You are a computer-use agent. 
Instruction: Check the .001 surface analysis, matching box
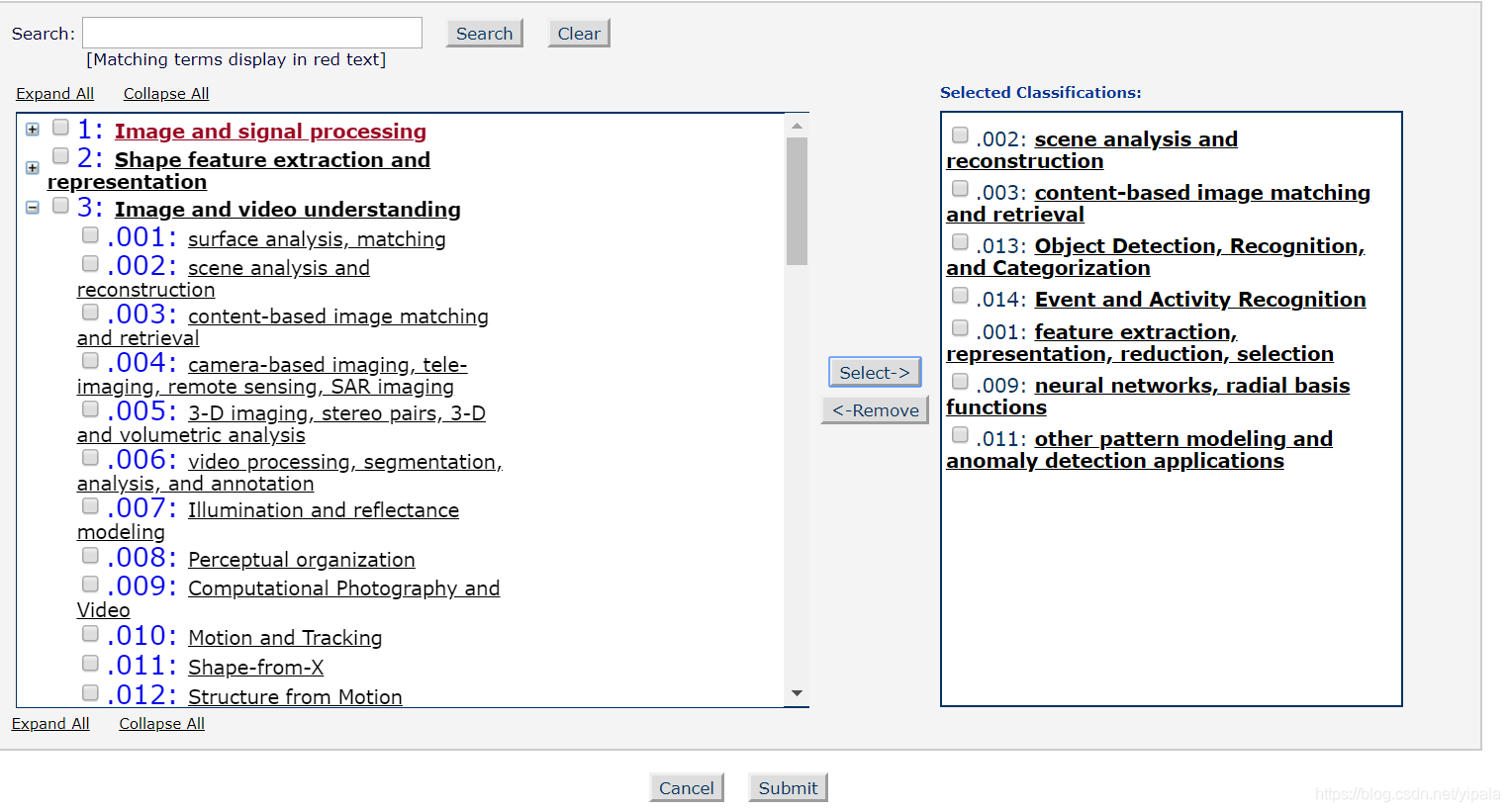pyautogui.click(x=90, y=234)
